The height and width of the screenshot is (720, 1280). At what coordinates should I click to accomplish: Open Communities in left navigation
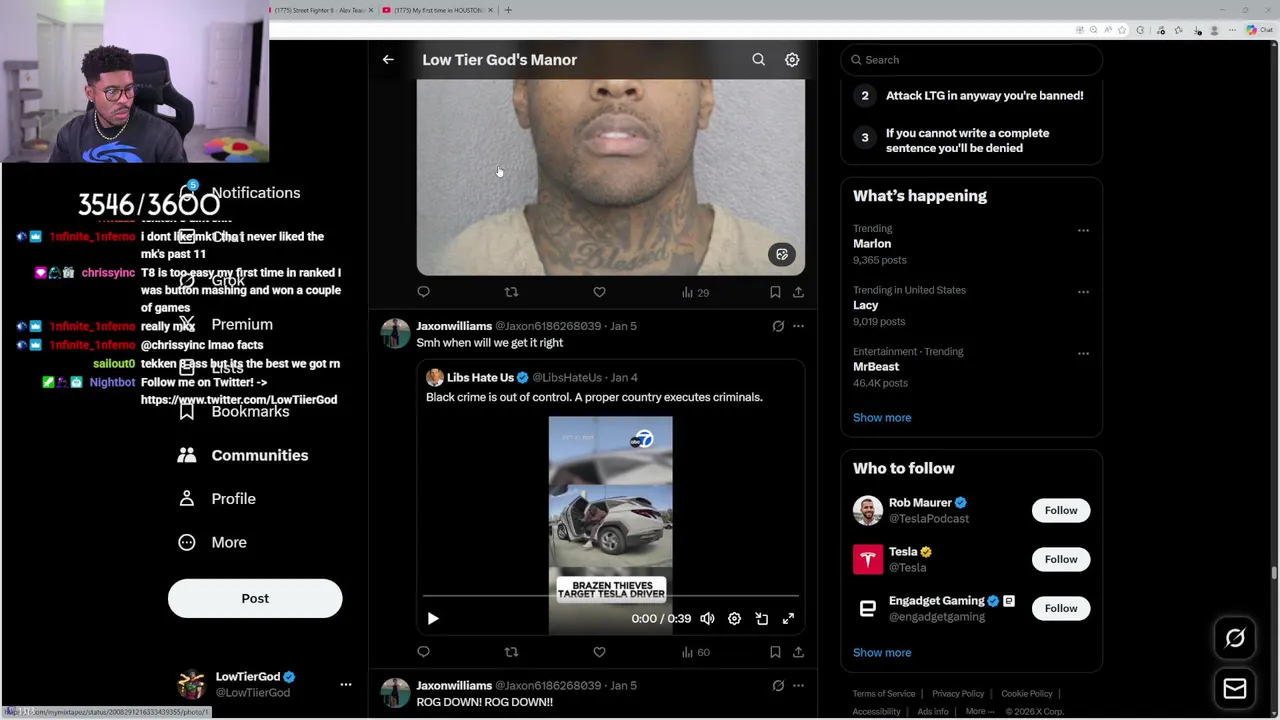(243, 455)
